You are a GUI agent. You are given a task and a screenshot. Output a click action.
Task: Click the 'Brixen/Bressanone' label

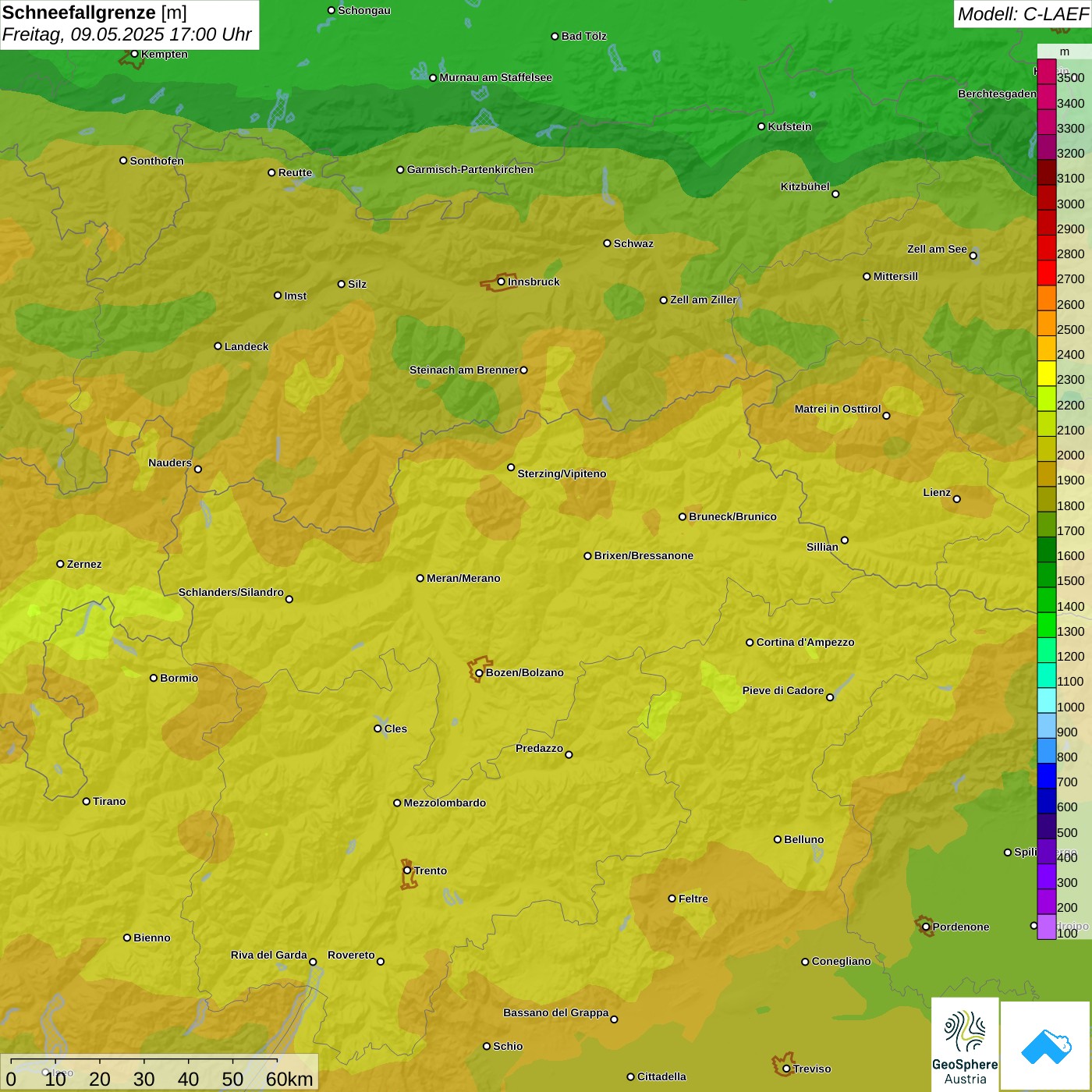click(643, 555)
